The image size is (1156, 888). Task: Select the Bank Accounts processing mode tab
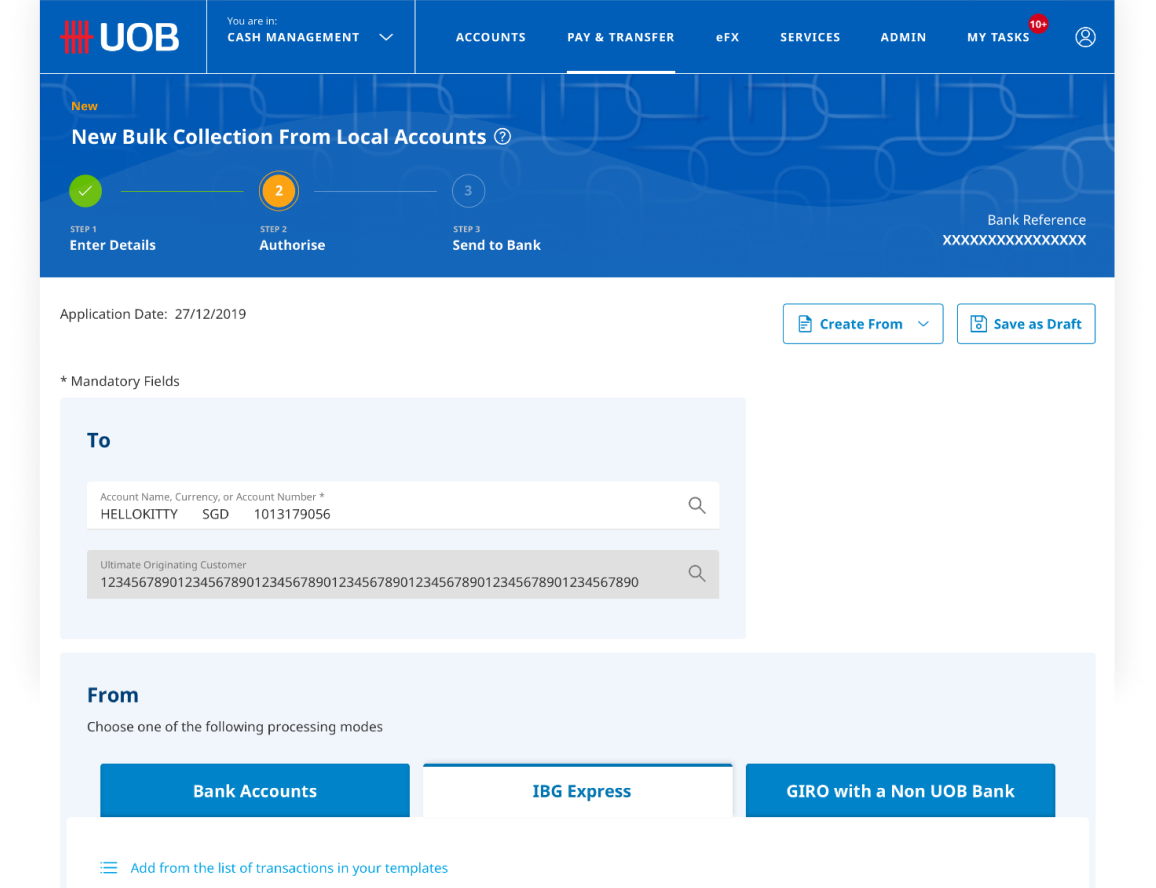pyautogui.click(x=255, y=791)
